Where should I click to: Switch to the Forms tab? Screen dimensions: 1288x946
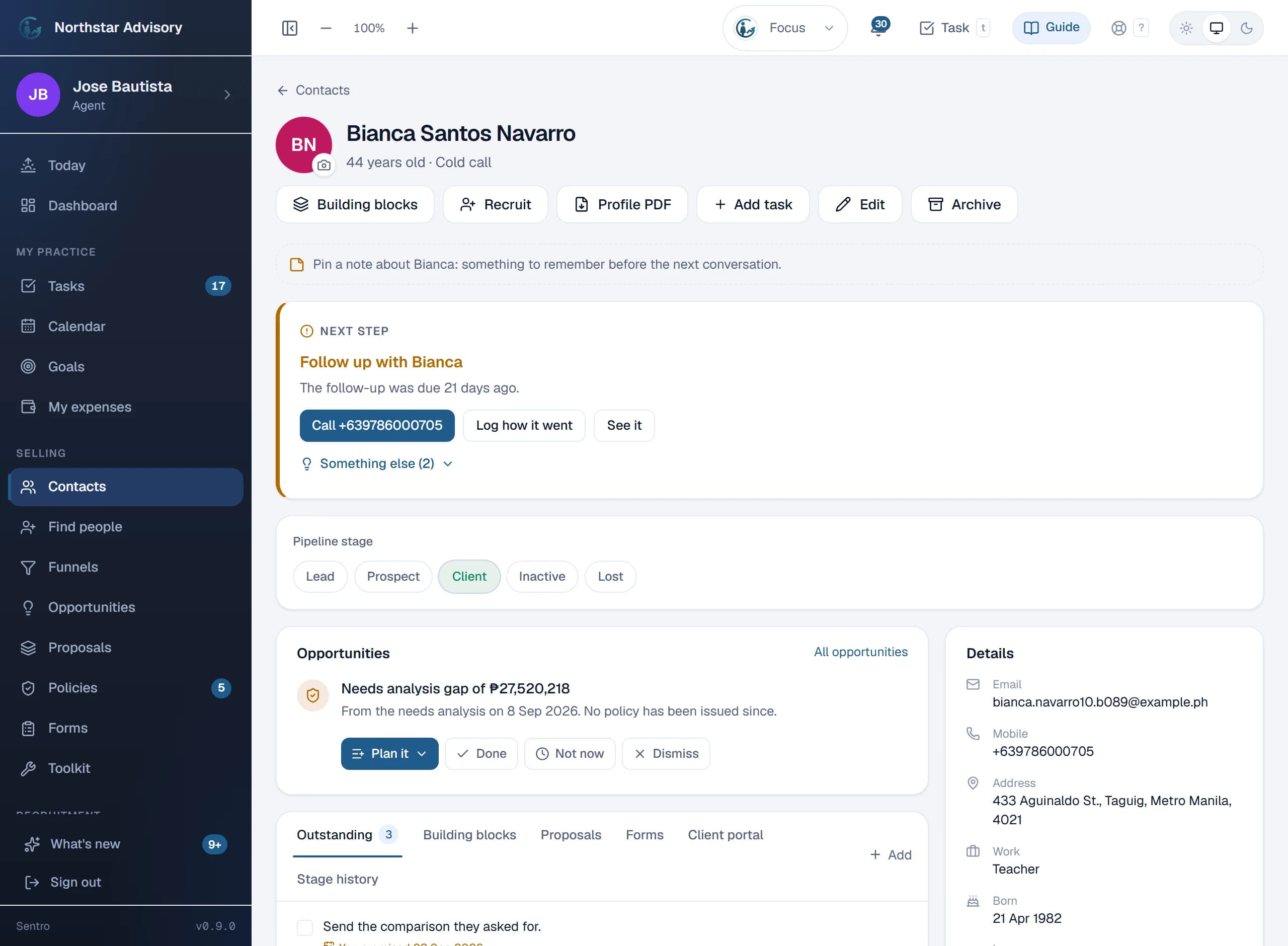point(645,835)
